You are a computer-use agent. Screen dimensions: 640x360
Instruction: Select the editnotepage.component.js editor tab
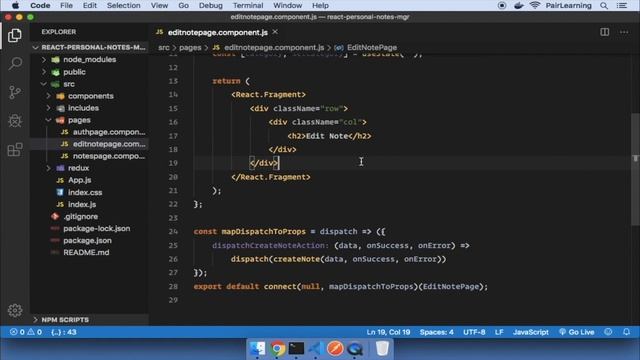coord(218,32)
